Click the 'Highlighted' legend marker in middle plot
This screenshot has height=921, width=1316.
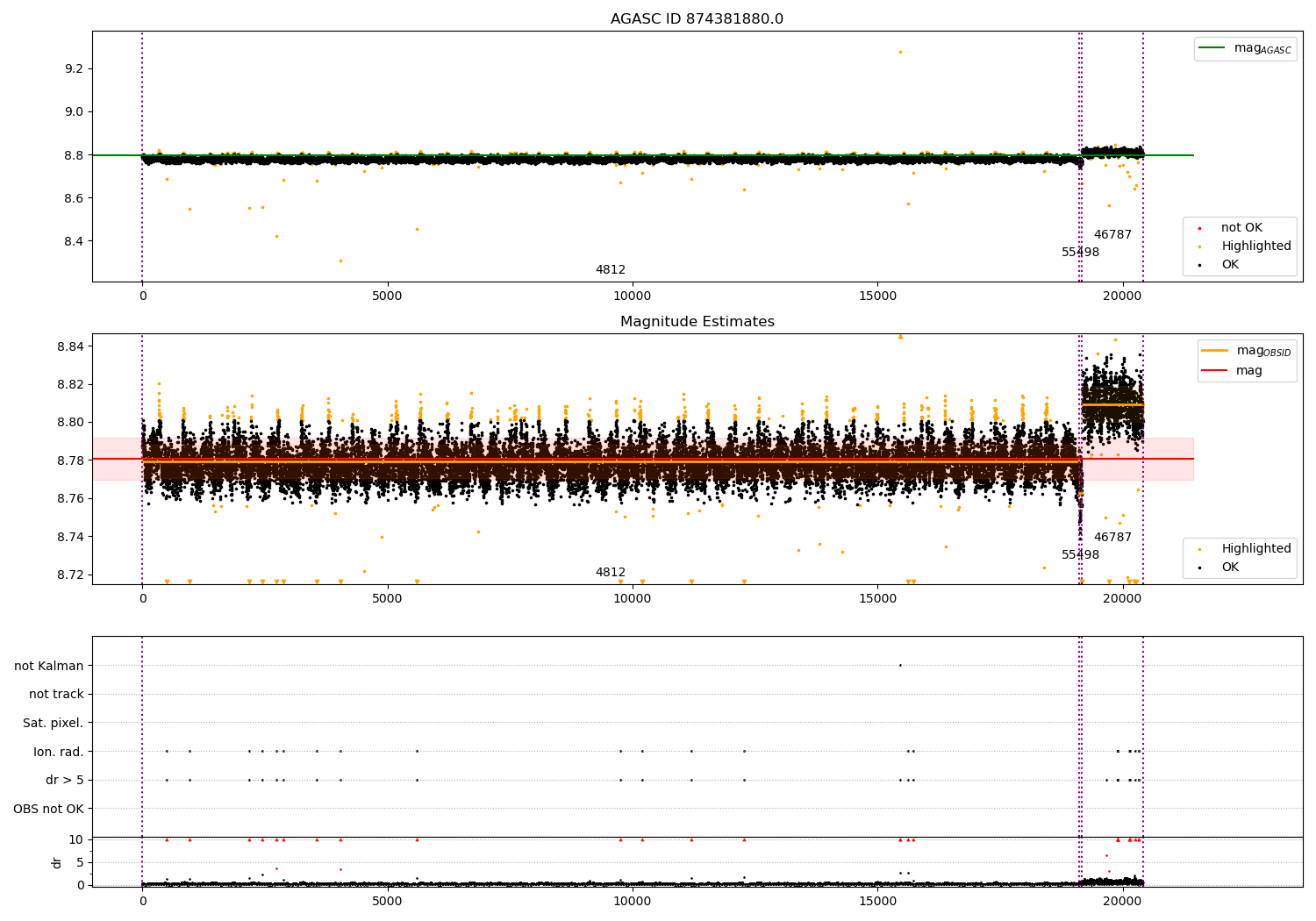click(1199, 549)
